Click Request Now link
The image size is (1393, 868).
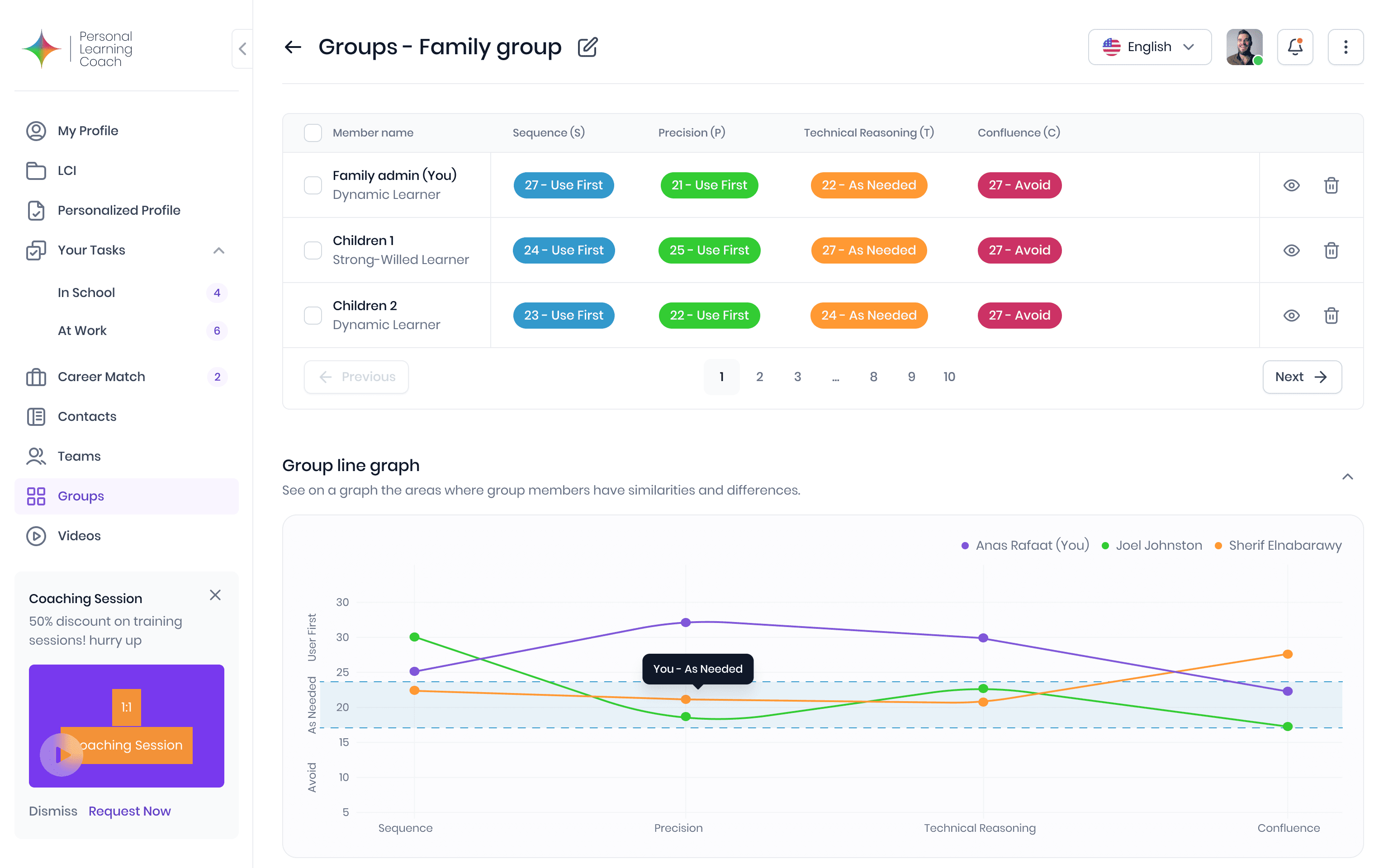(130, 811)
